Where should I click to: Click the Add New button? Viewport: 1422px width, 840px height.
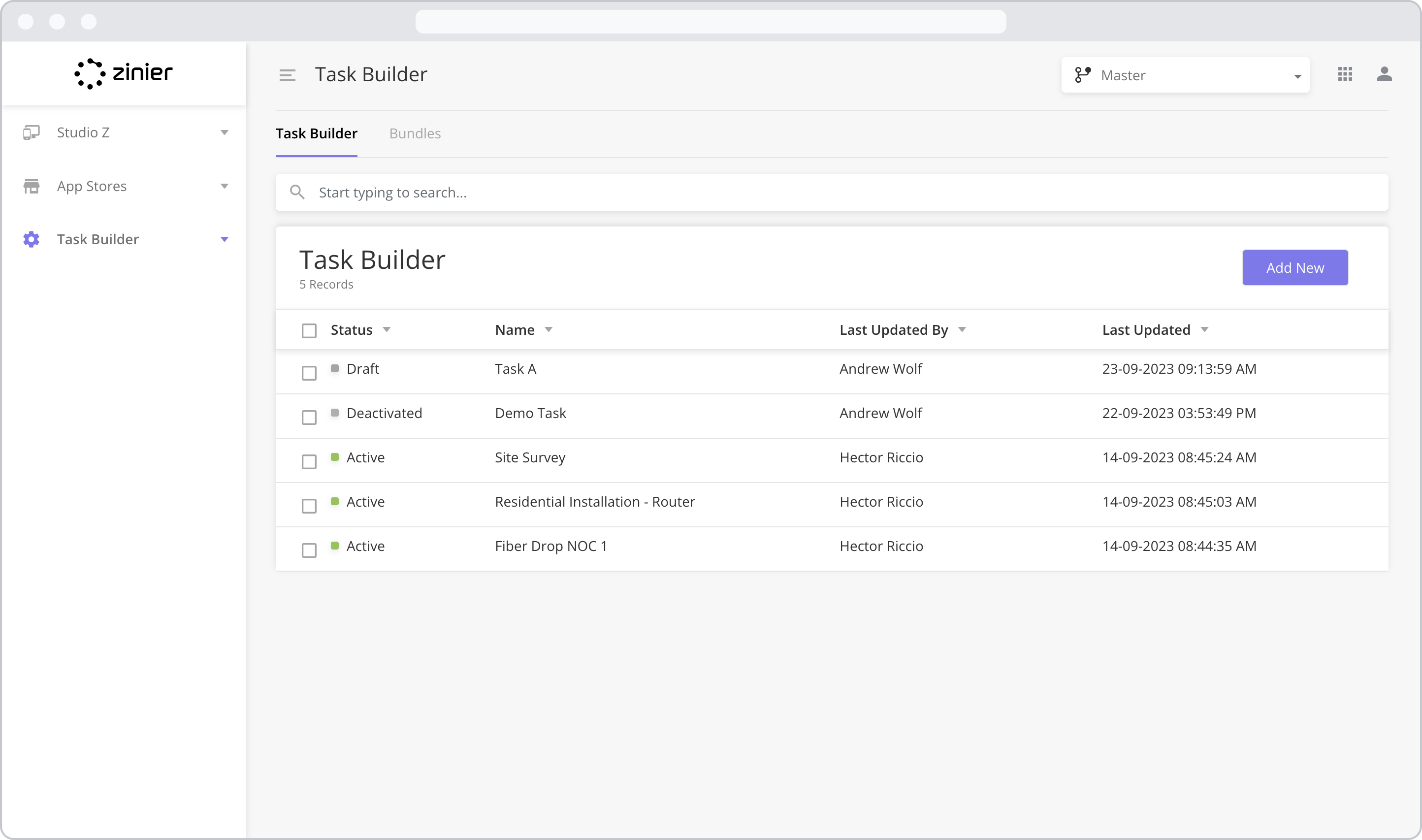click(x=1294, y=267)
